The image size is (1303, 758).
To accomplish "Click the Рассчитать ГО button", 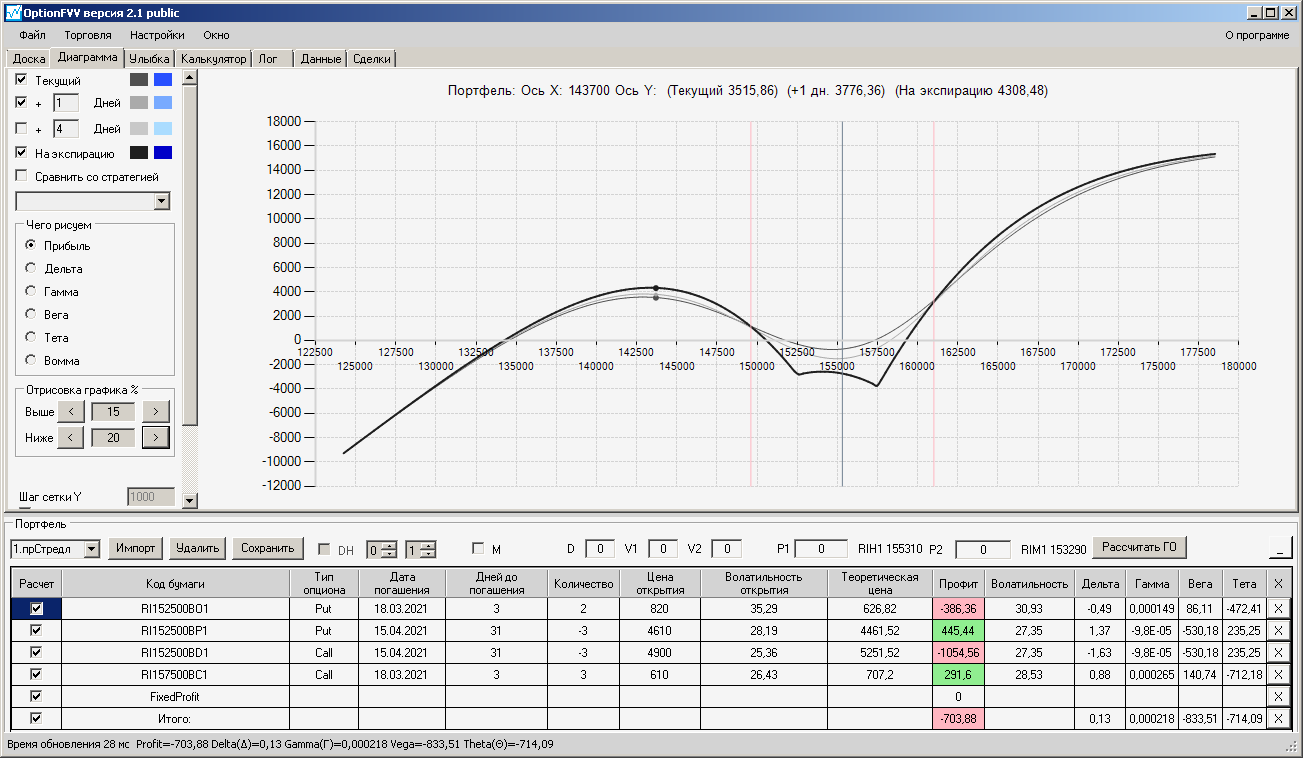I will (x=1139, y=547).
